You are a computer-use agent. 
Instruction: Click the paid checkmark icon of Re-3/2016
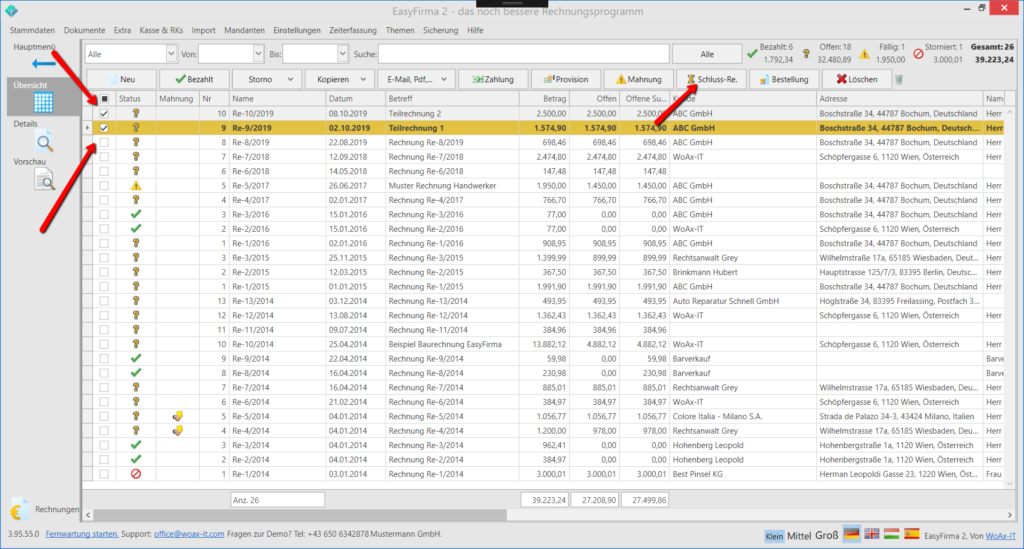pos(136,214)
